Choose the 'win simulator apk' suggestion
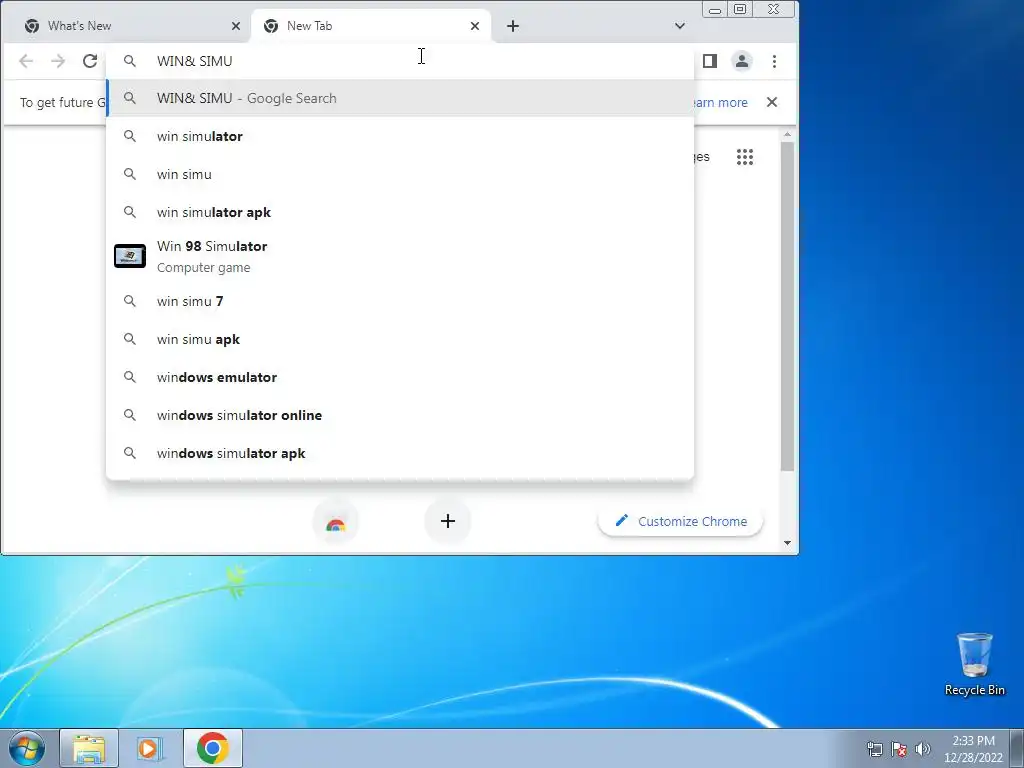The image size is (1024, 768). [400, 212]
